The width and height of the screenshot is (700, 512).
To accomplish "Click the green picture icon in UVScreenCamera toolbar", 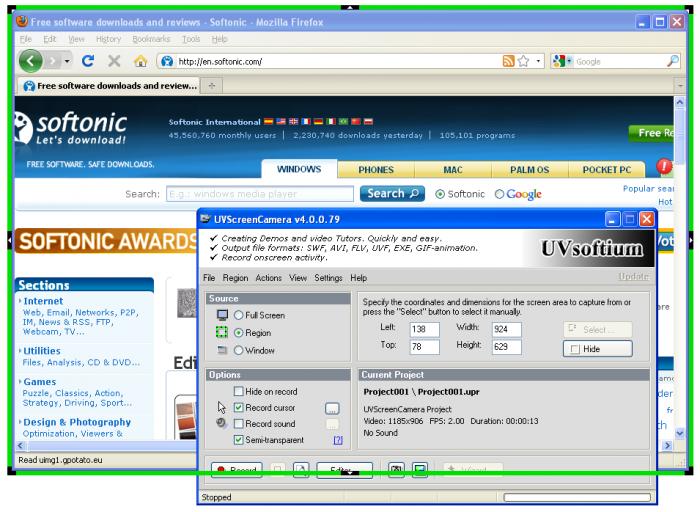I will click(x=420, y=470).
